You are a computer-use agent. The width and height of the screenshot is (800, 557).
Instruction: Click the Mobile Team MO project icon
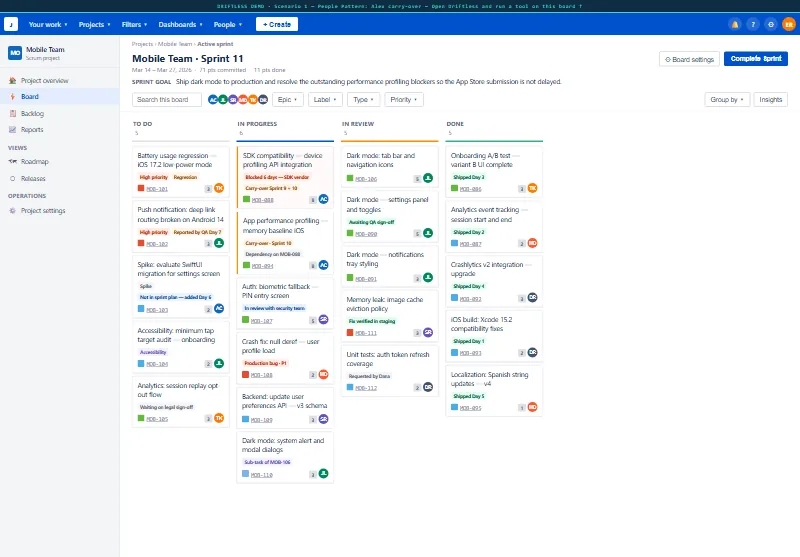pos(15,53)
